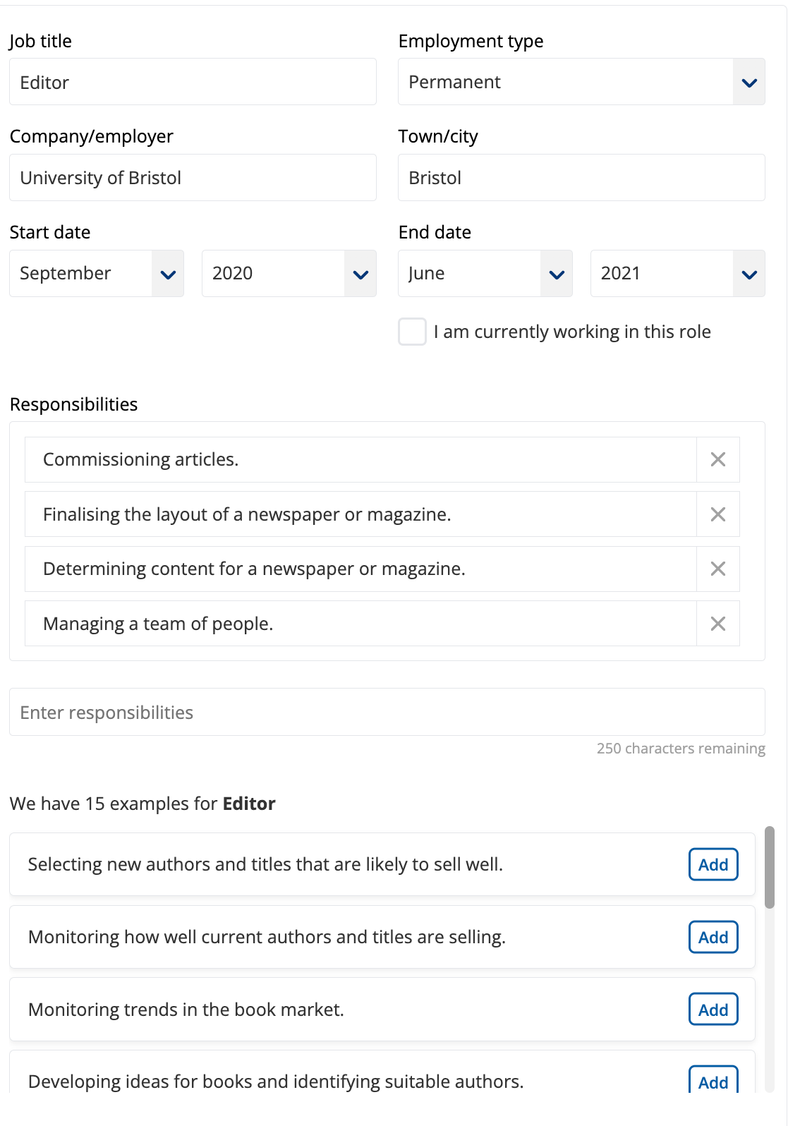Add 'Selecting new authors and titles' example

coord(713,864)
